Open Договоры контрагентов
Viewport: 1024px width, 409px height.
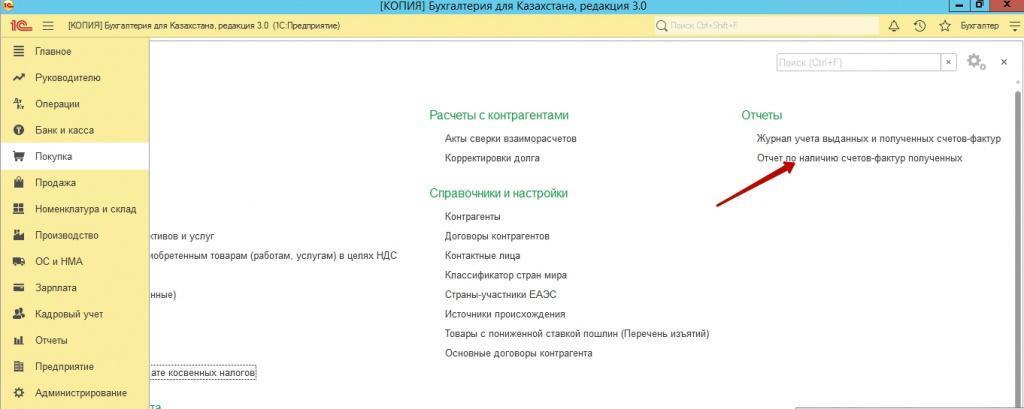[497, 236]
